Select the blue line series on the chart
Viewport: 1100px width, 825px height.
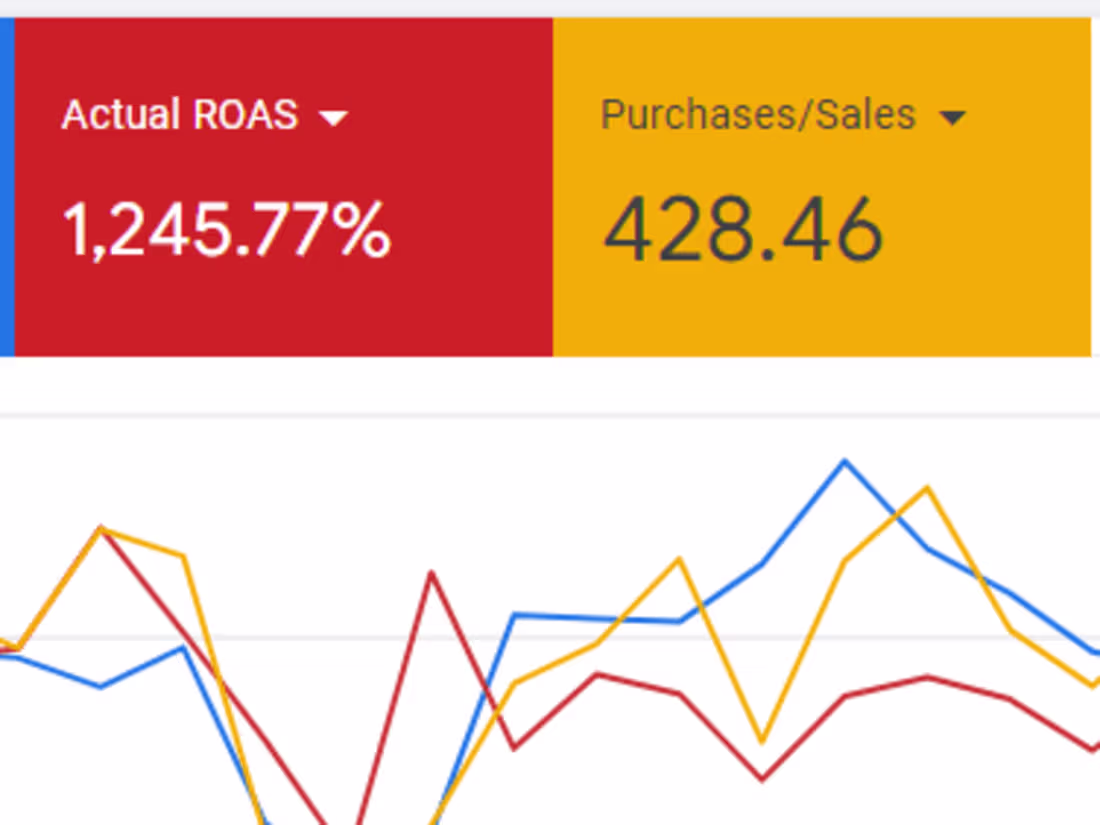(x=560, y=616)
